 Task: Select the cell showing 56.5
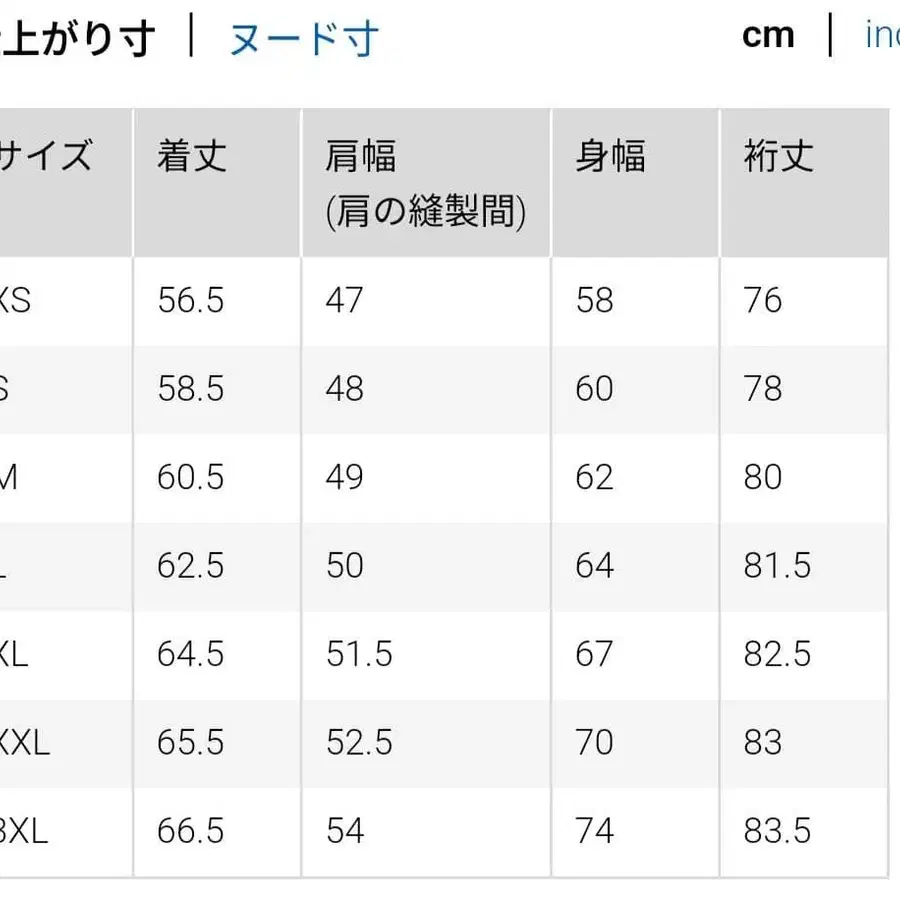click(190, 301)
